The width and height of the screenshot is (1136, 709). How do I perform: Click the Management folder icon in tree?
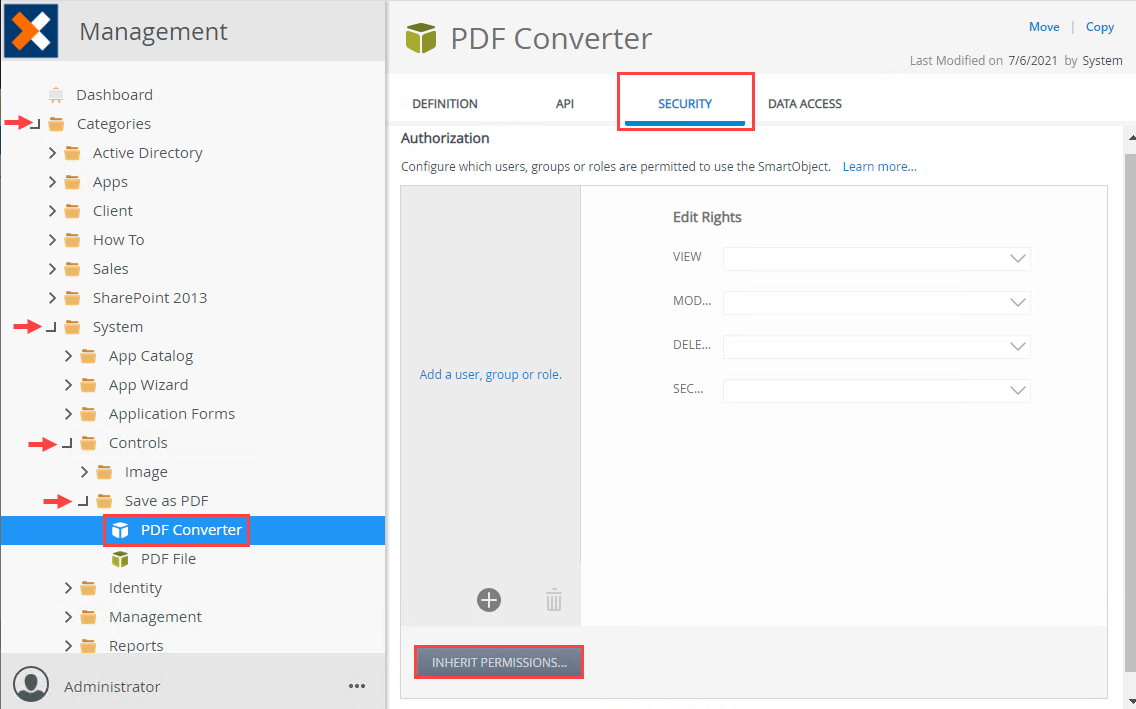pos(88,616)
